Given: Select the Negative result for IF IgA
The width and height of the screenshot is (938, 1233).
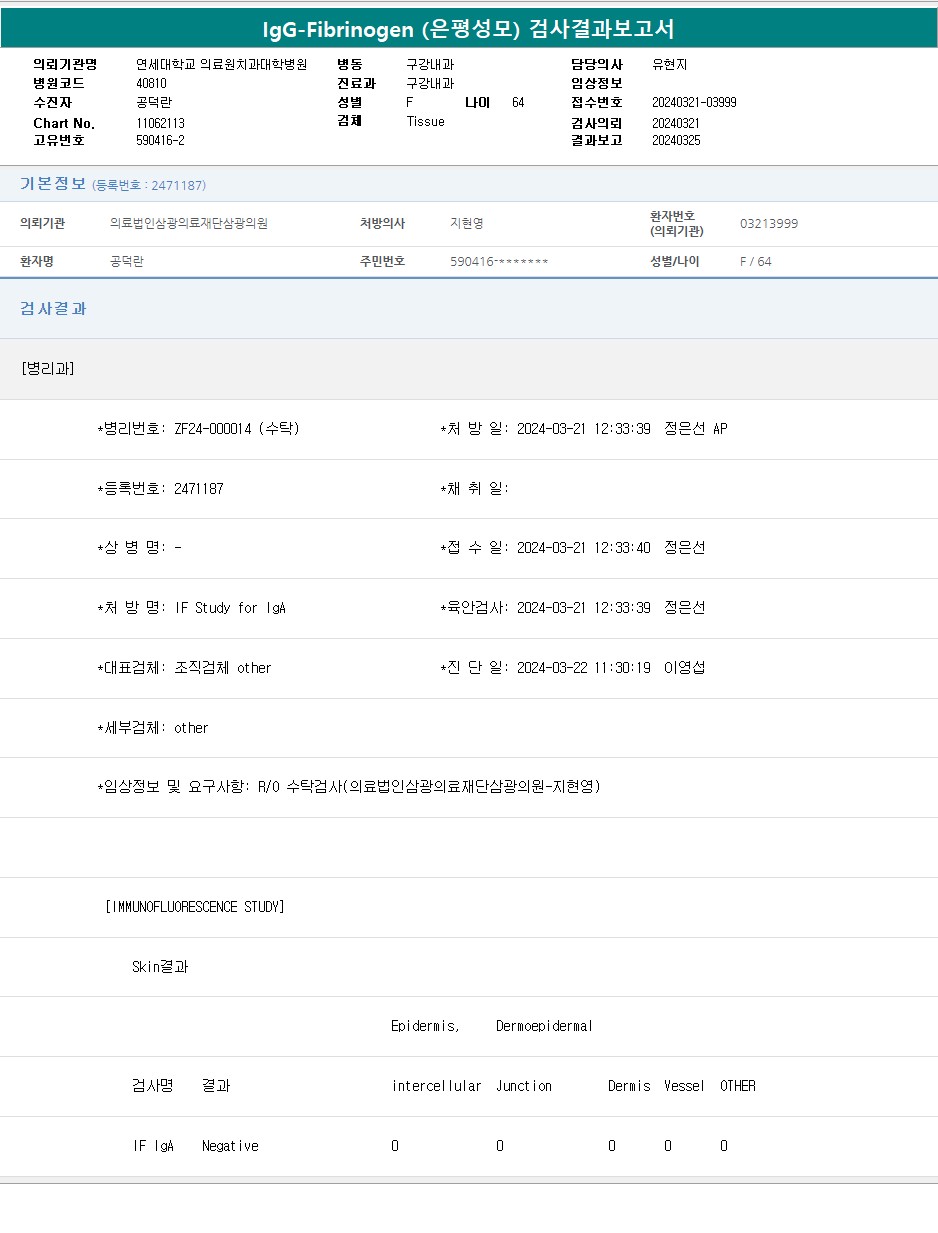Looking at the screenshot, I should pyautogui.click(x=230, y=1146).
